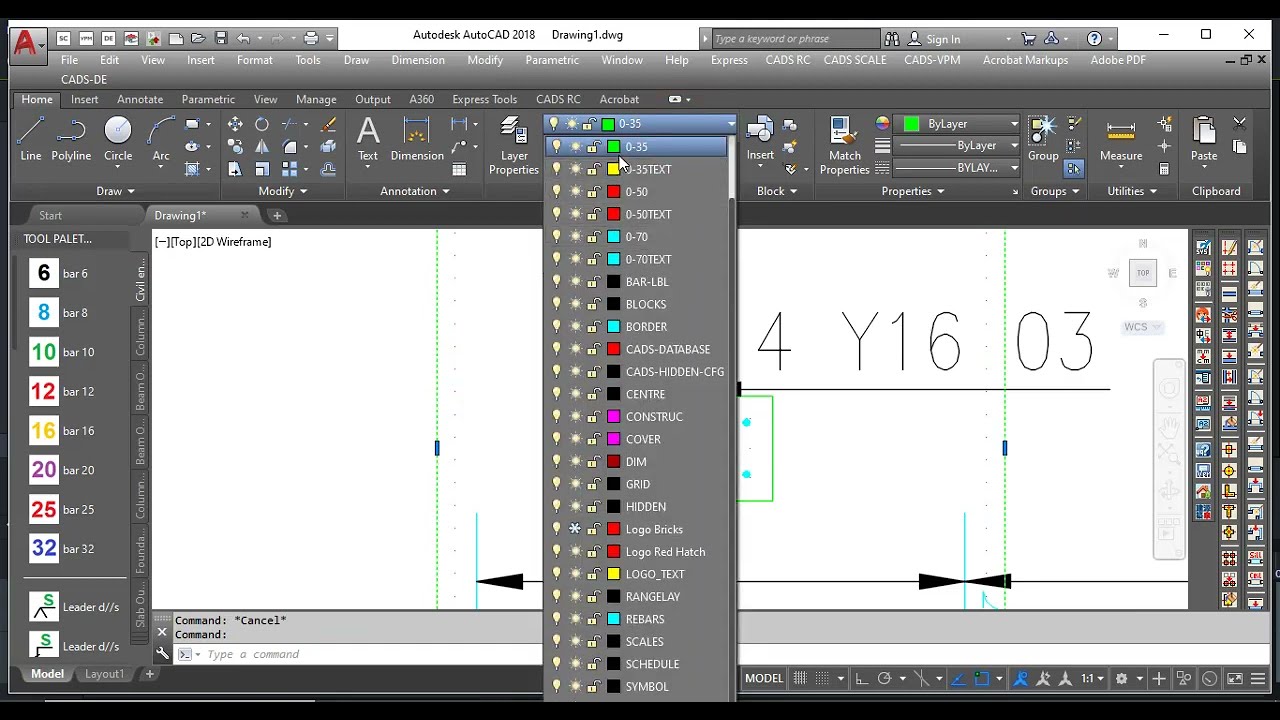Click the Plot printer icon in quick access
The image size is (1280, 720).
311,38
